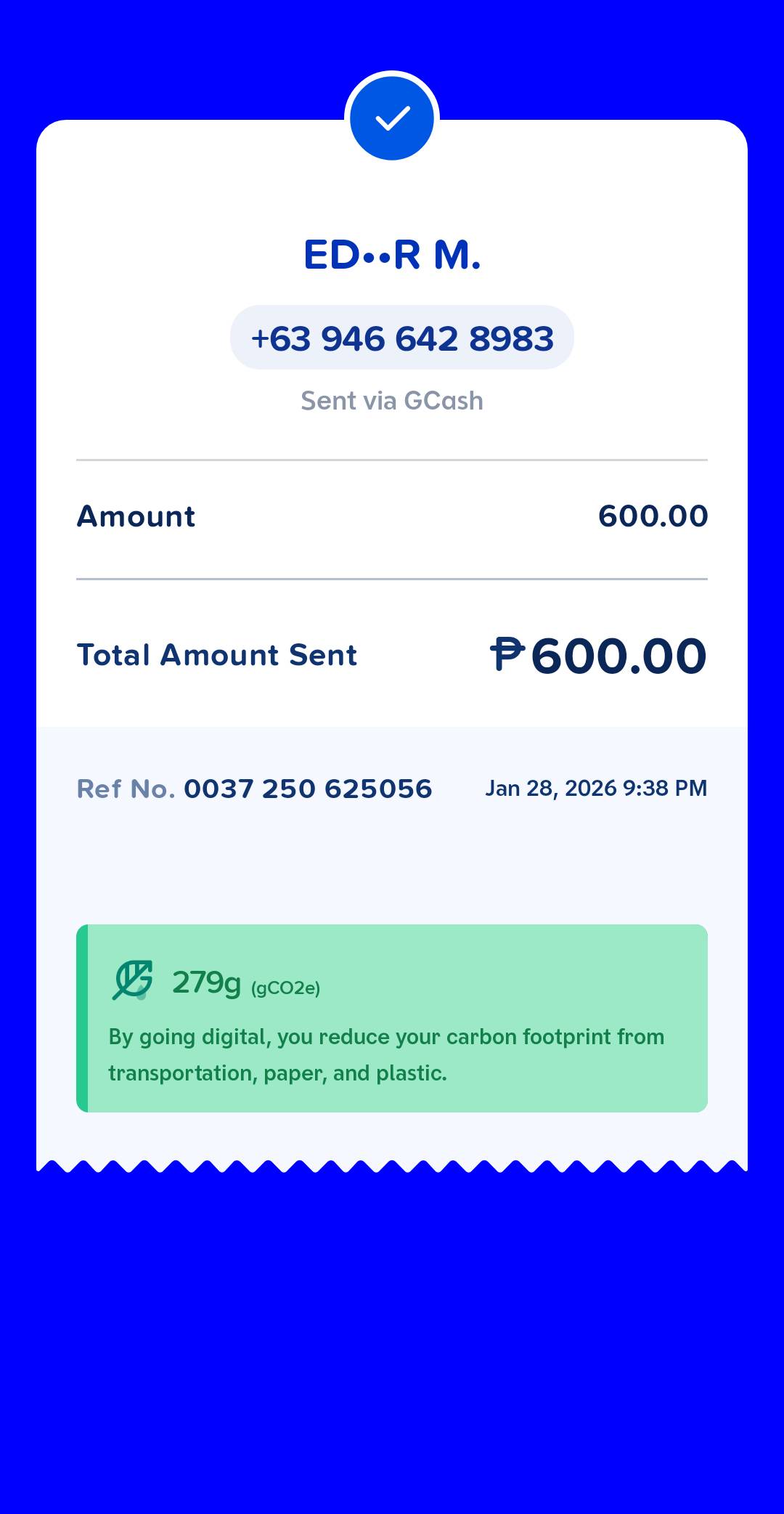Click the peso sign before 600.00
Screen dimensions: 784x1514
(507, 654)
